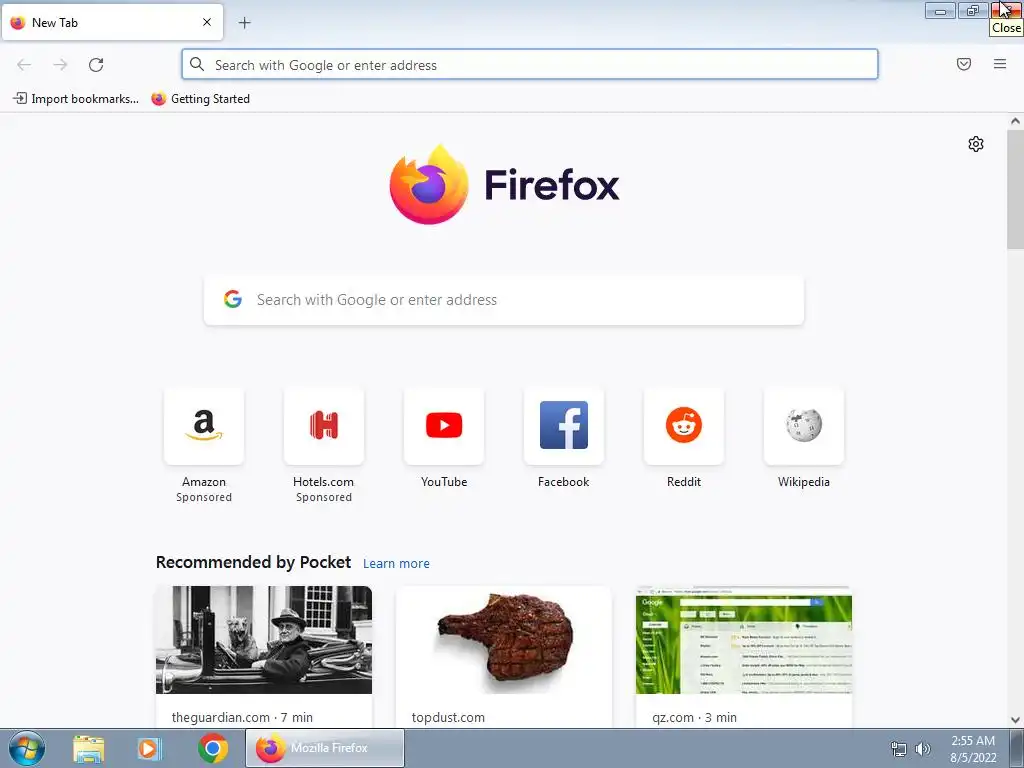The height and width of the screenshot is (768, 1024).
Task: Click the Firefox logo on new tab page
Action: [x=504, y=185]
